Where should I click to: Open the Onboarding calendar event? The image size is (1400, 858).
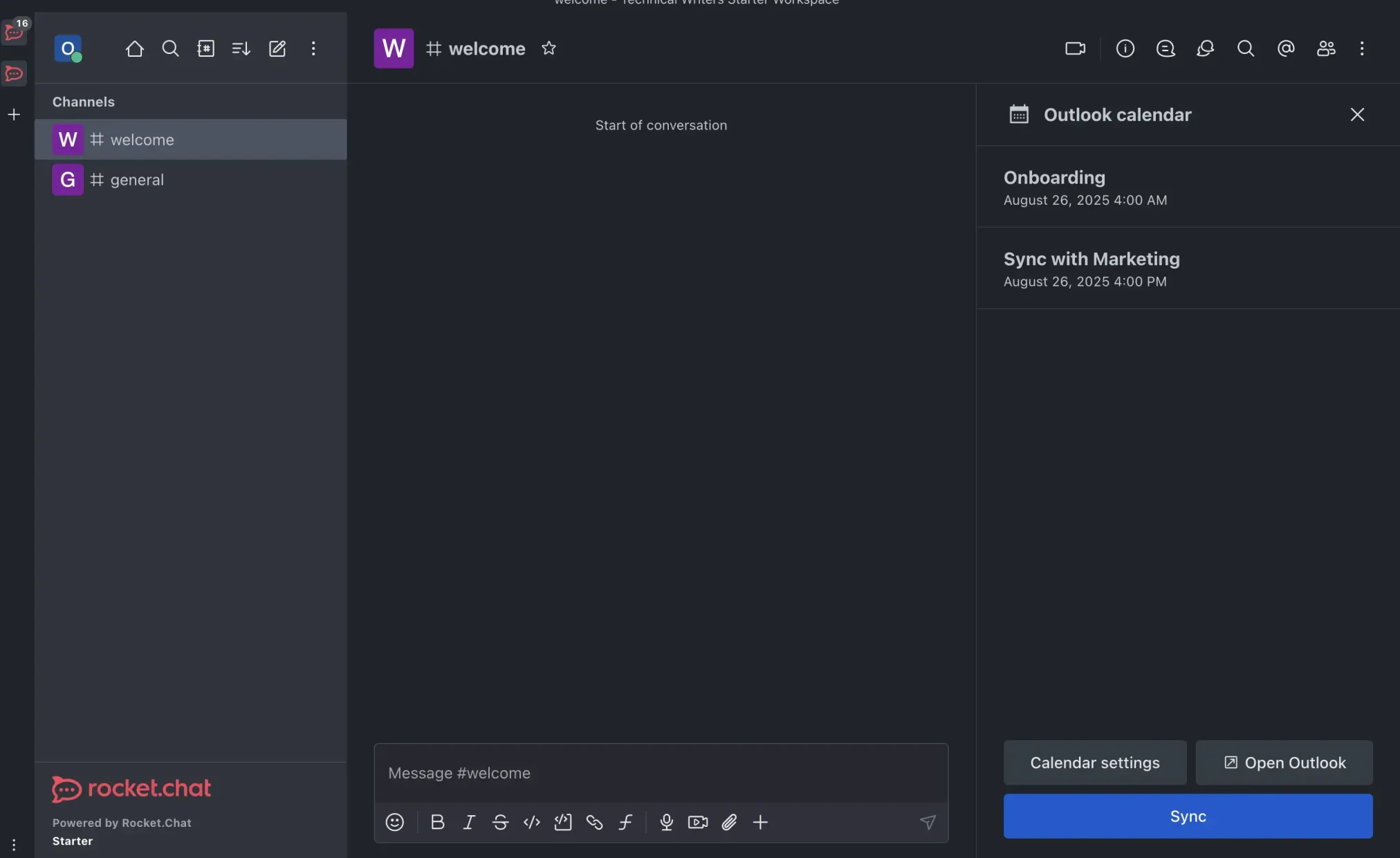[x=1188, y=187]
